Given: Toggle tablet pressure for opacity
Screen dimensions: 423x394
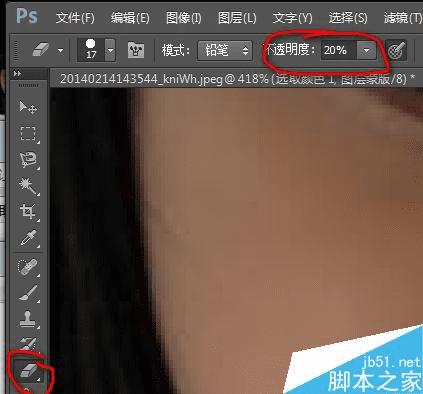Looking at the screenshot, I should (396, 50).
